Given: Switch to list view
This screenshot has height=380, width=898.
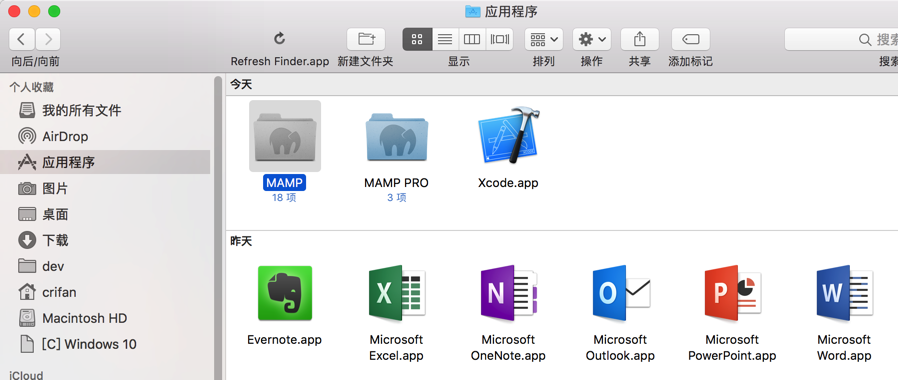Looking at the screenshot, I should [445, 39].
